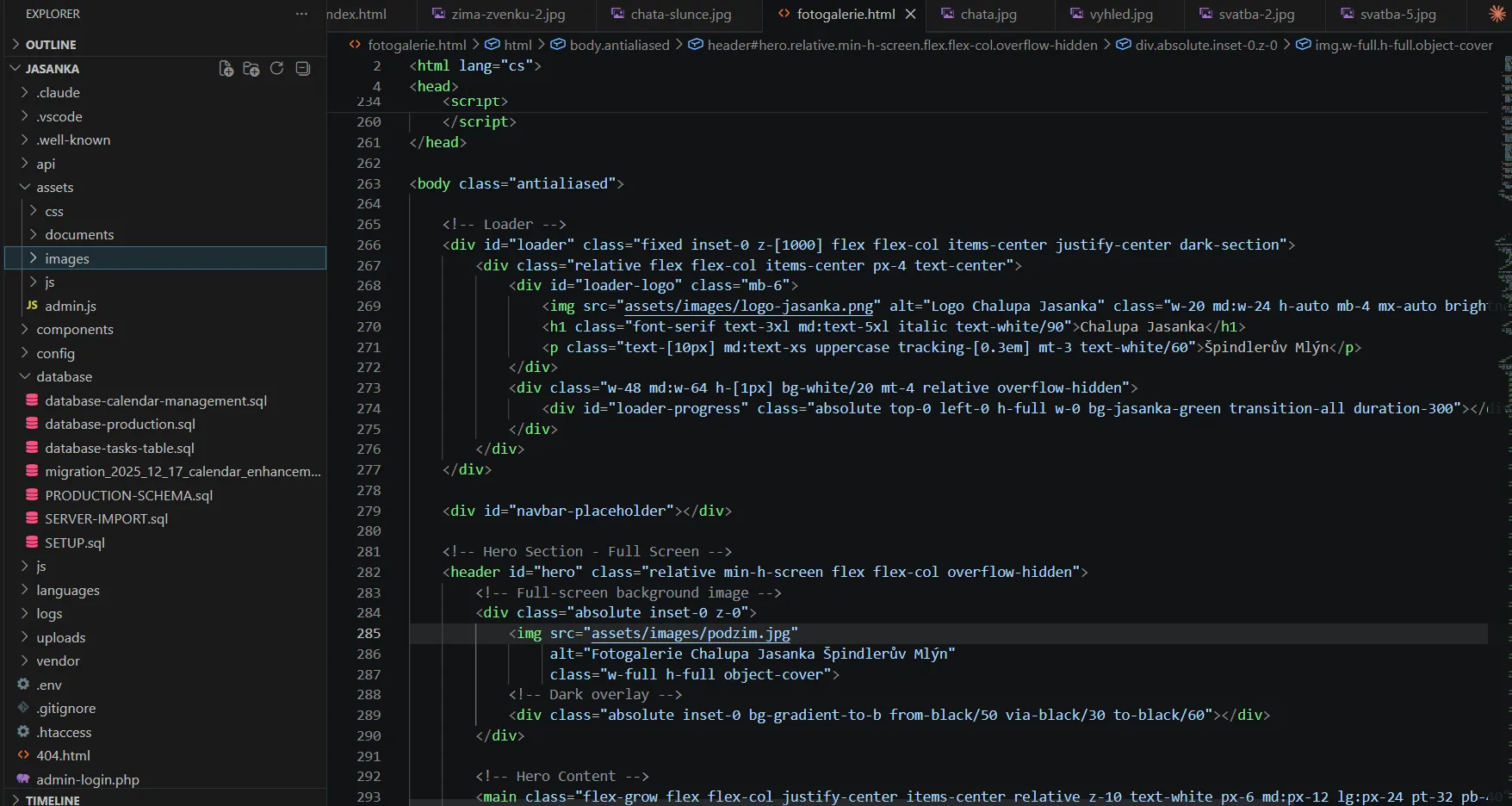This screenshot has height=806, width=1512.
Task: Switch to the svatba-2.jpg tab
Action: coord(1256,14)
